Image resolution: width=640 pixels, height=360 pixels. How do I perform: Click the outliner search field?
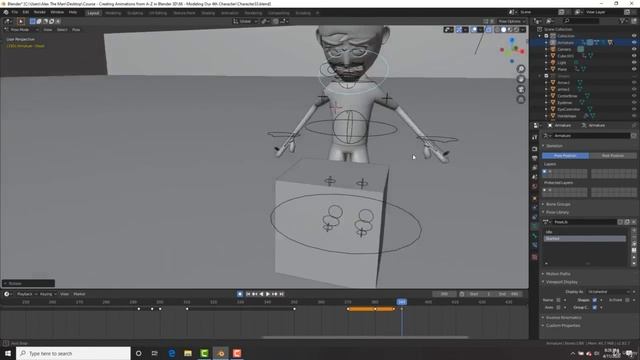coord(582,21)
